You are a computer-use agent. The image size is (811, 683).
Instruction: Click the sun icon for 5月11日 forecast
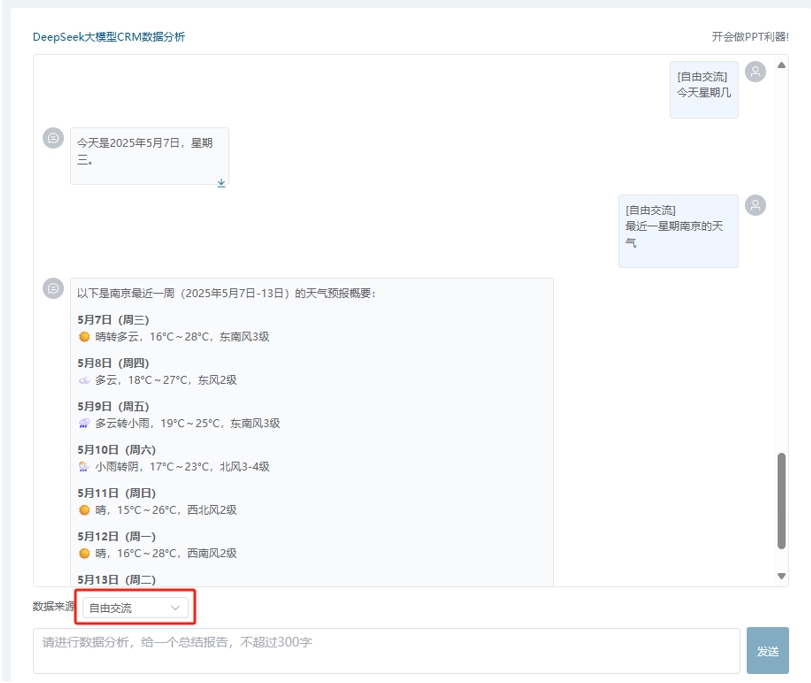84,510
